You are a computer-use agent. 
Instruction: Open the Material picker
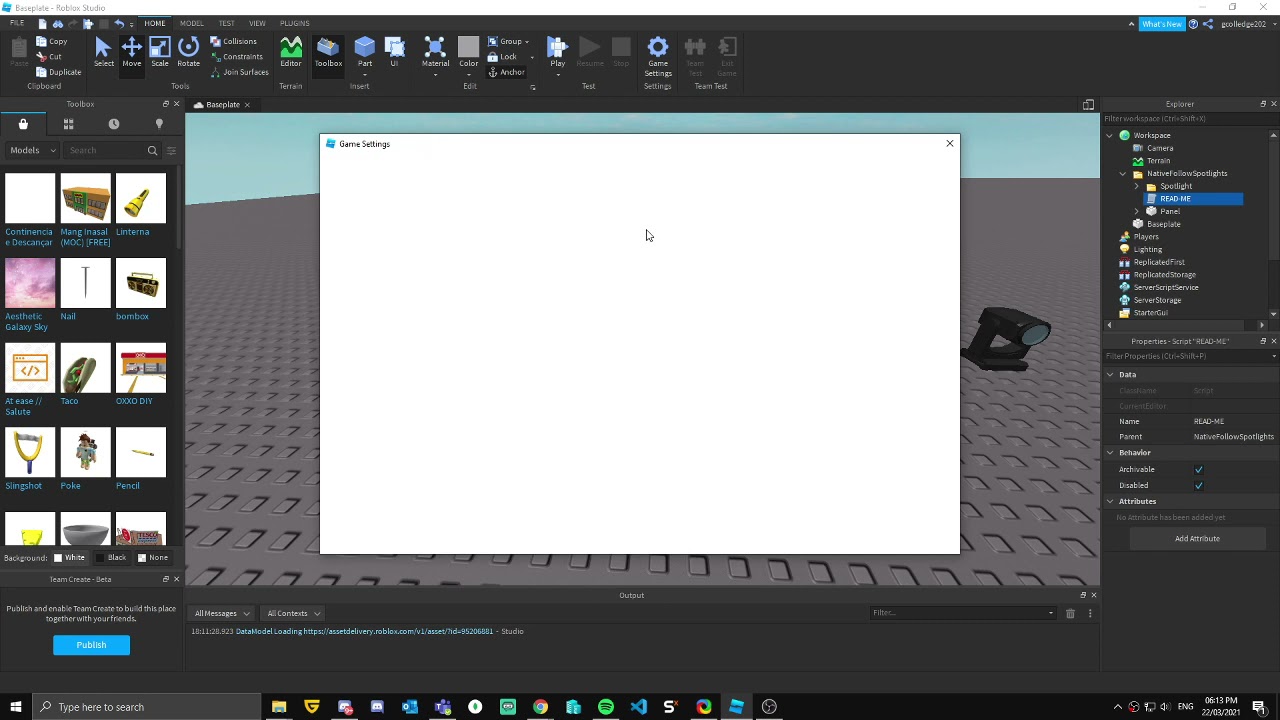[435, 55]
